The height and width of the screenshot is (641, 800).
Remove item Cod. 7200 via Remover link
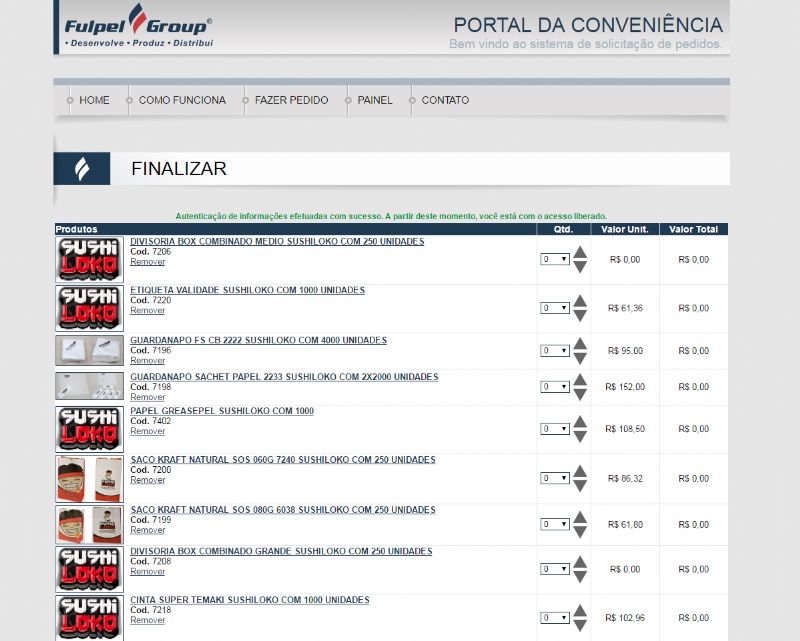click(x=147, y=480)
